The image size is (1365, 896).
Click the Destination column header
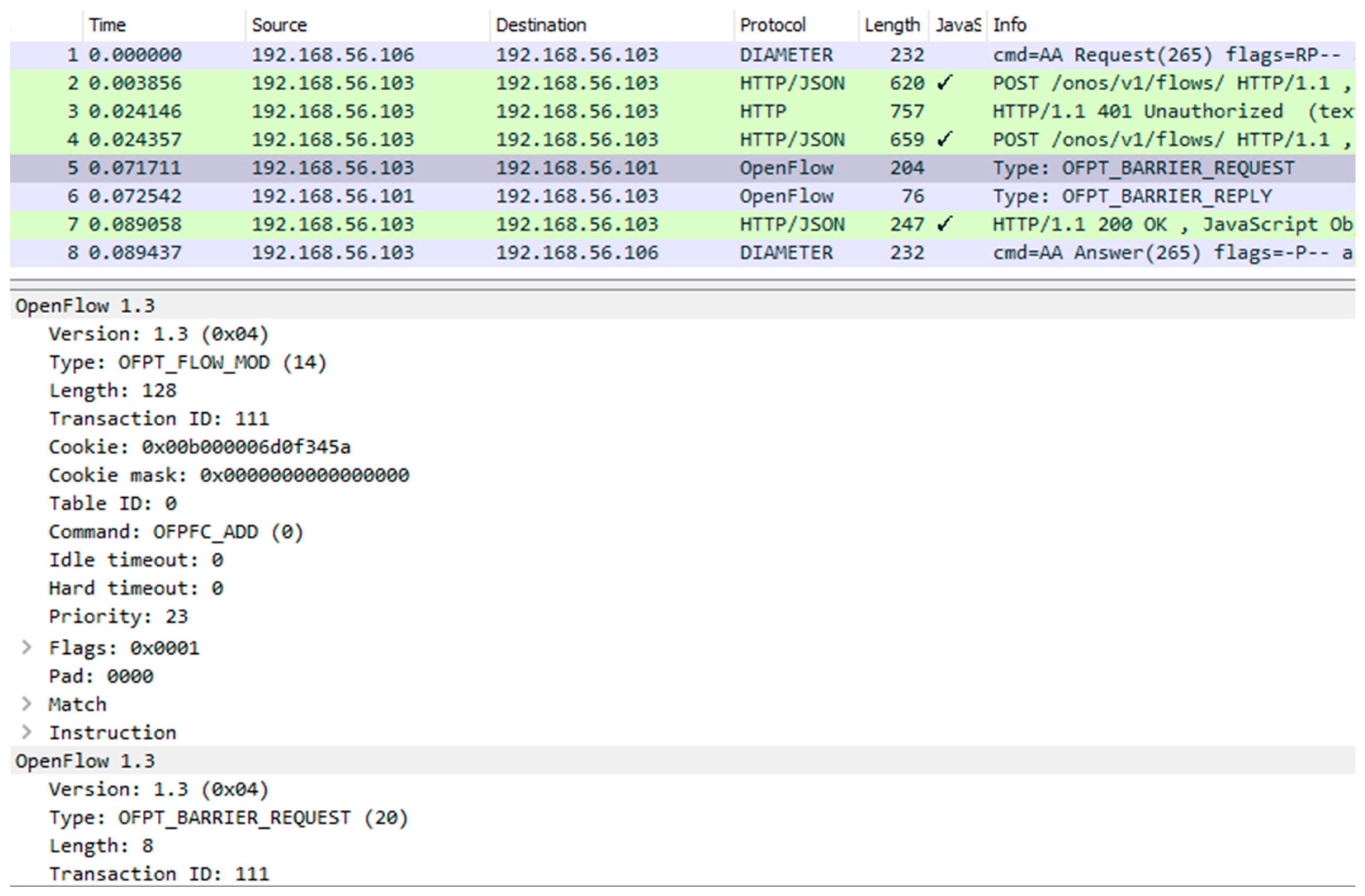point(540,25)
